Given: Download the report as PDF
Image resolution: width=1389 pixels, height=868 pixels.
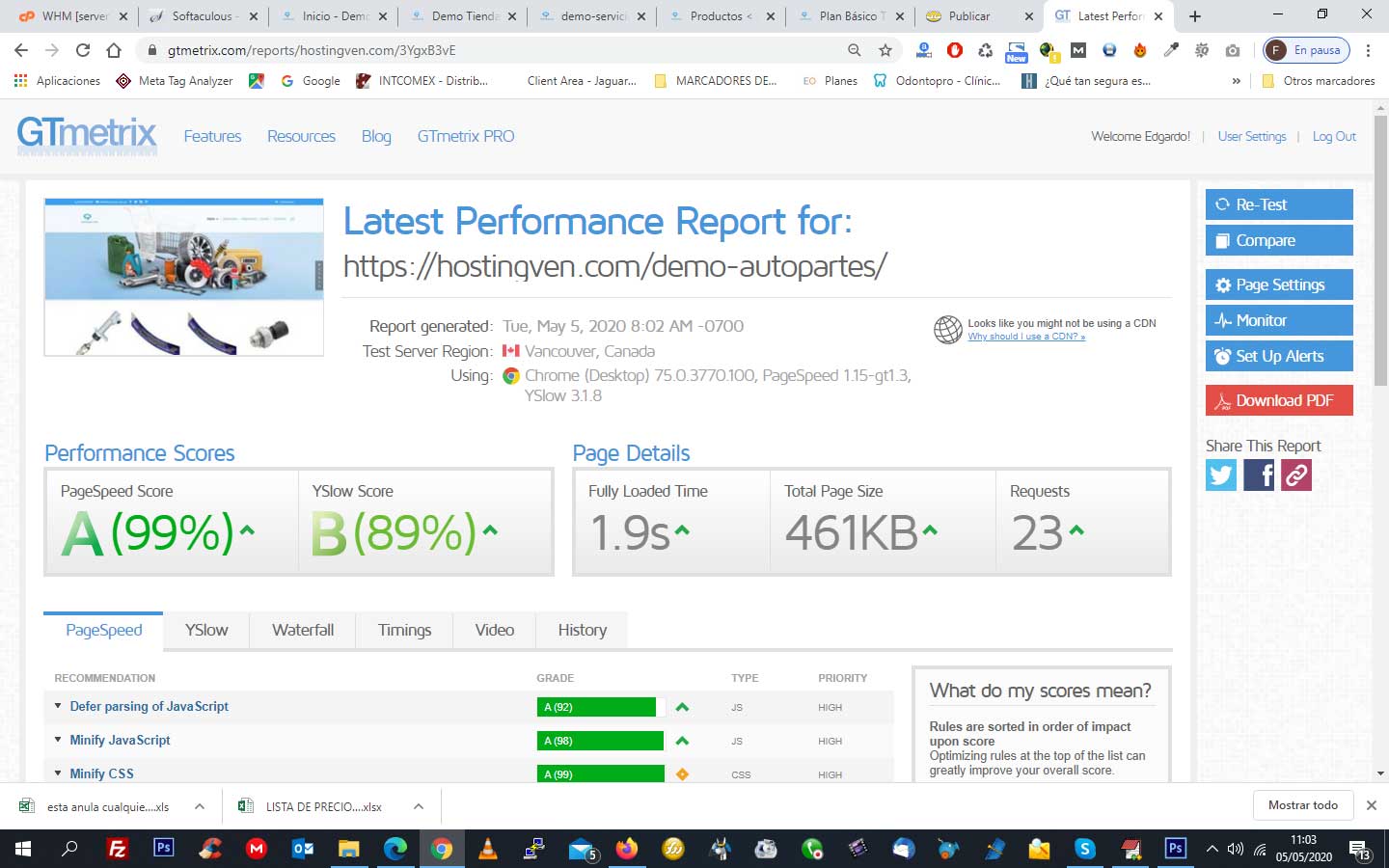Looking at the screenshot, I should pyautogui.click(x=1279, y=400).
